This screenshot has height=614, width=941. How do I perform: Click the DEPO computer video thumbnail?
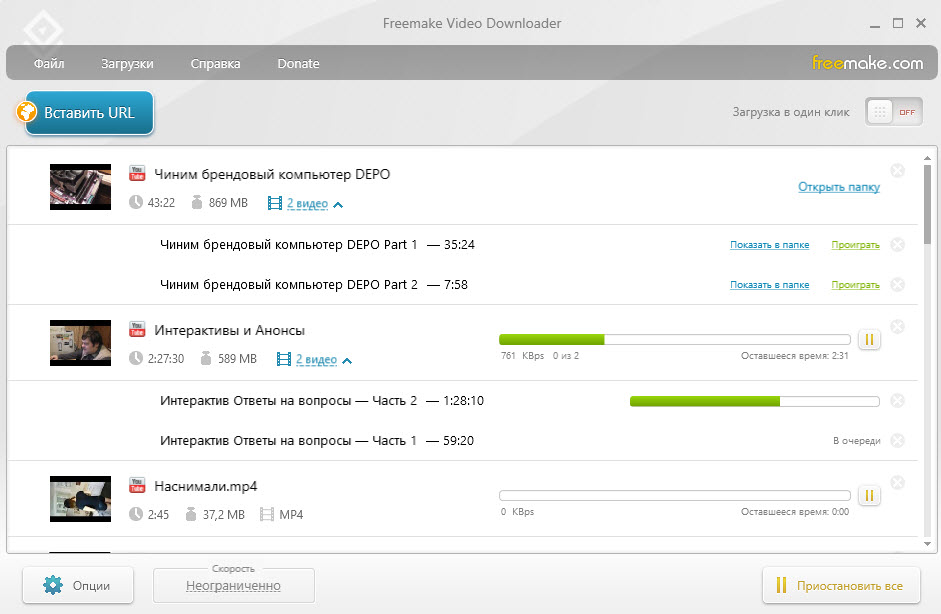[80, 187]
